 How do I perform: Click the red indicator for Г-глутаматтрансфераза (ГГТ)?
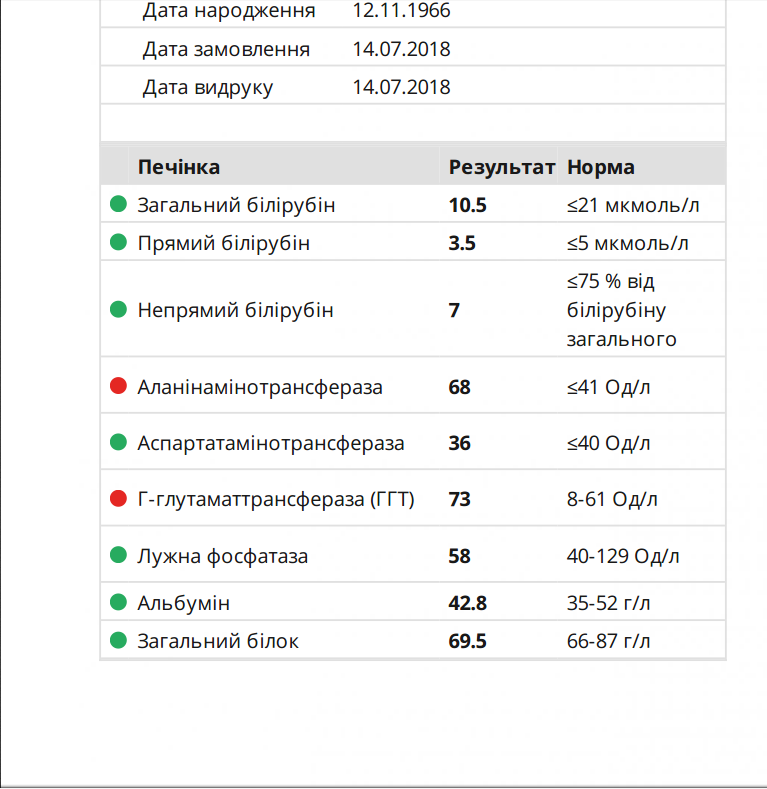point(118,498)
